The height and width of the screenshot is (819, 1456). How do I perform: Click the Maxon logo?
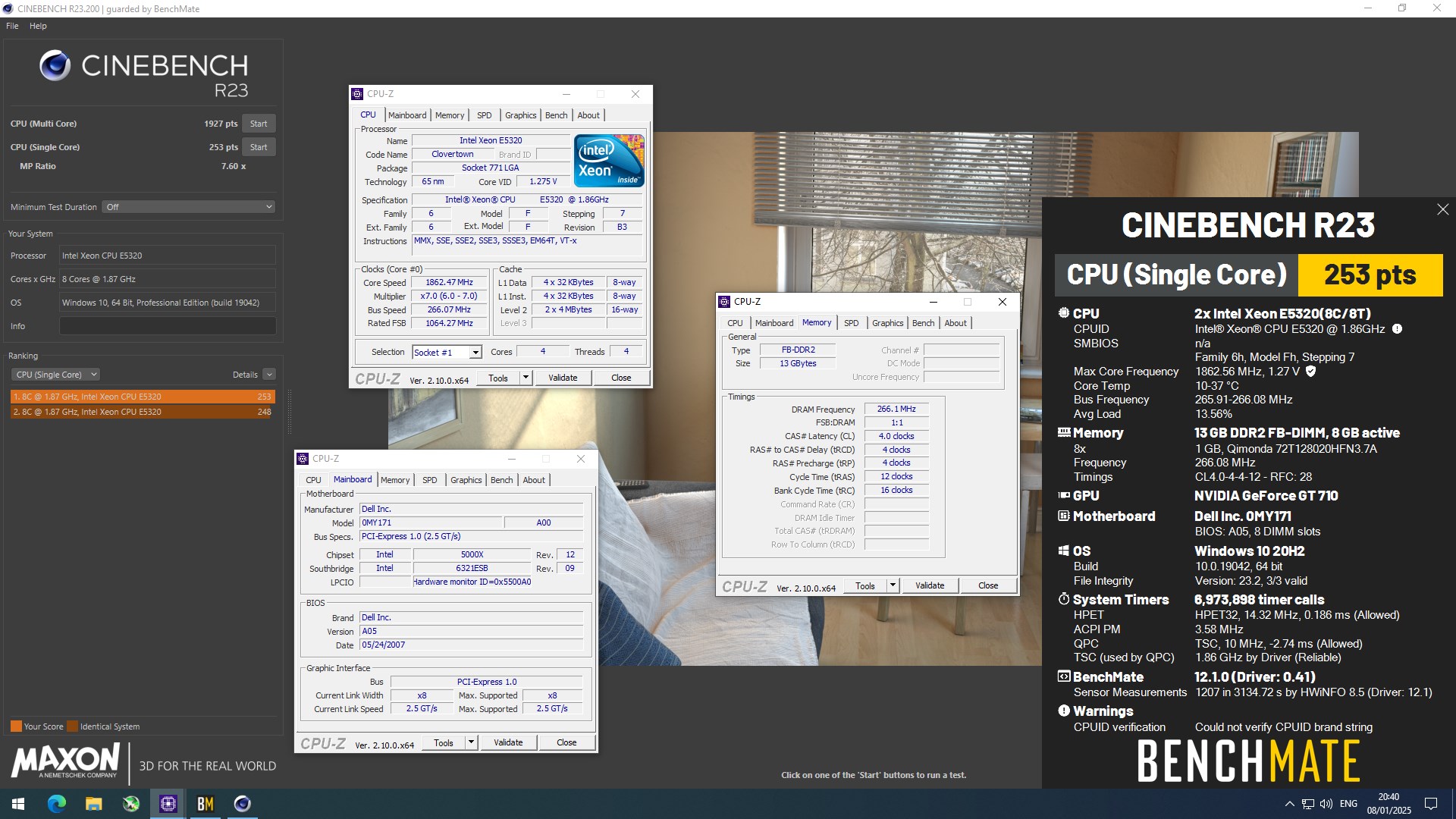65,761
